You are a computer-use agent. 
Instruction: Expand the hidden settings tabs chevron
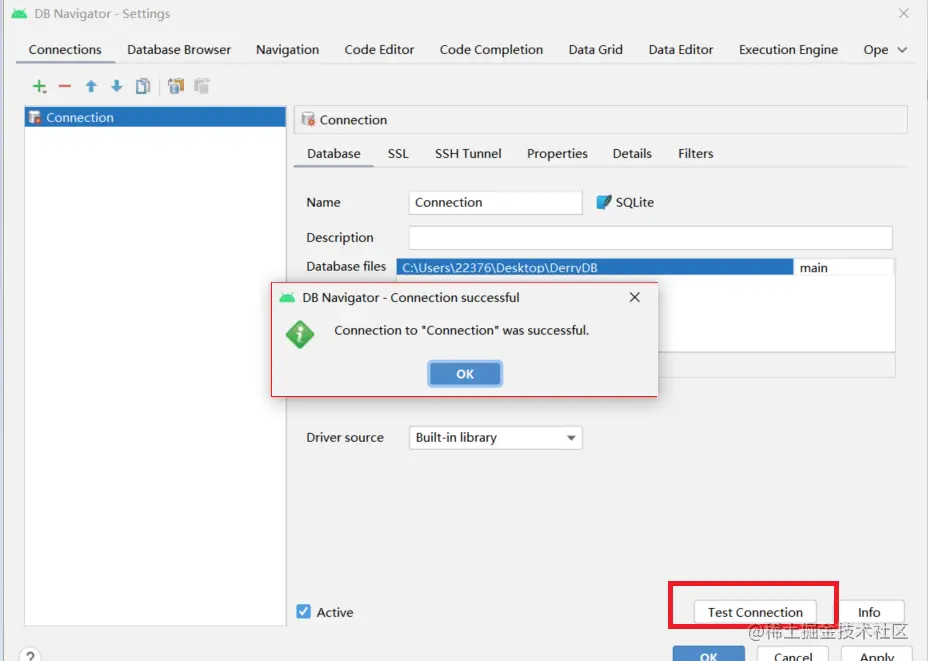click(x=902, y=50)
